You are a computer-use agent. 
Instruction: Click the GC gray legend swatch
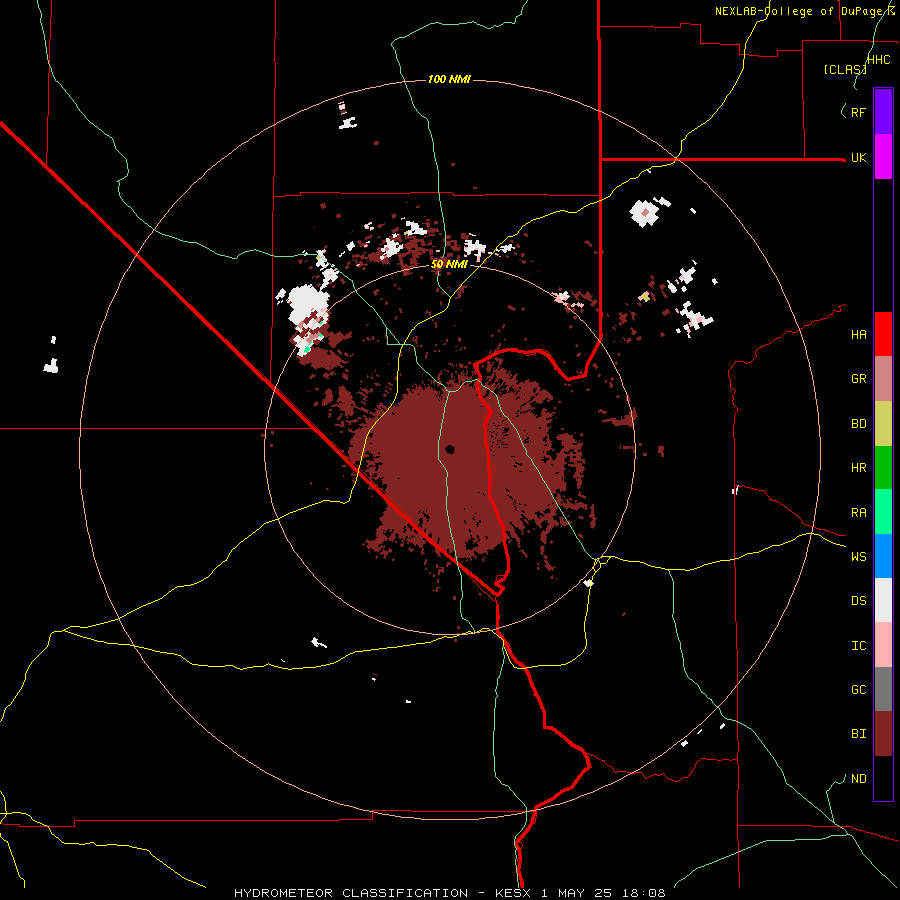click(883, 689)
